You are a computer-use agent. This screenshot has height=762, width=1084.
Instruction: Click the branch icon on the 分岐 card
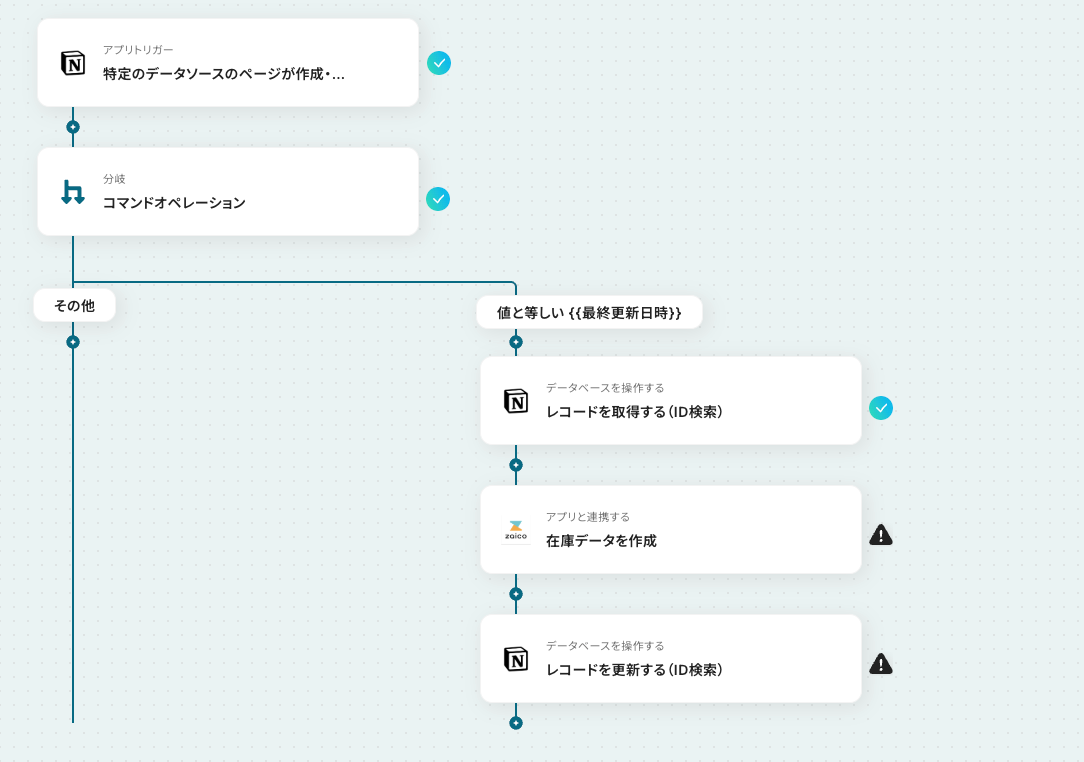(73, 192)
